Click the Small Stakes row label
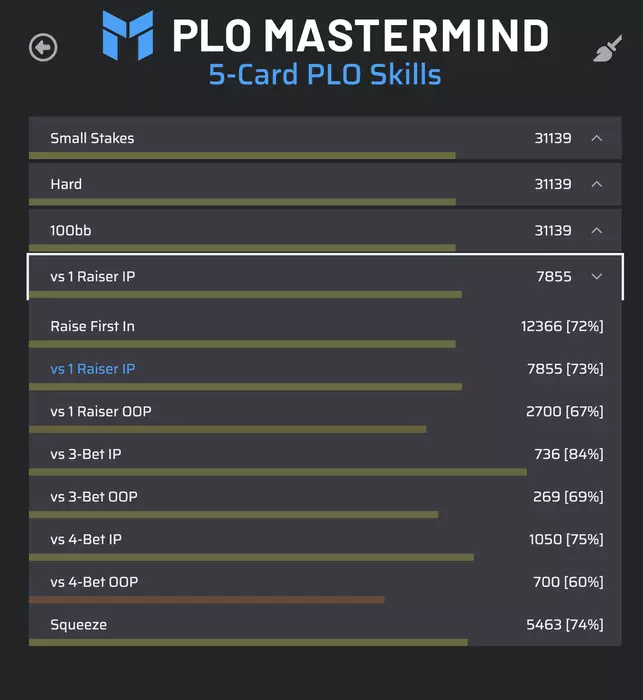The height and width of the screenshot is (700, 643). point(92,138)
